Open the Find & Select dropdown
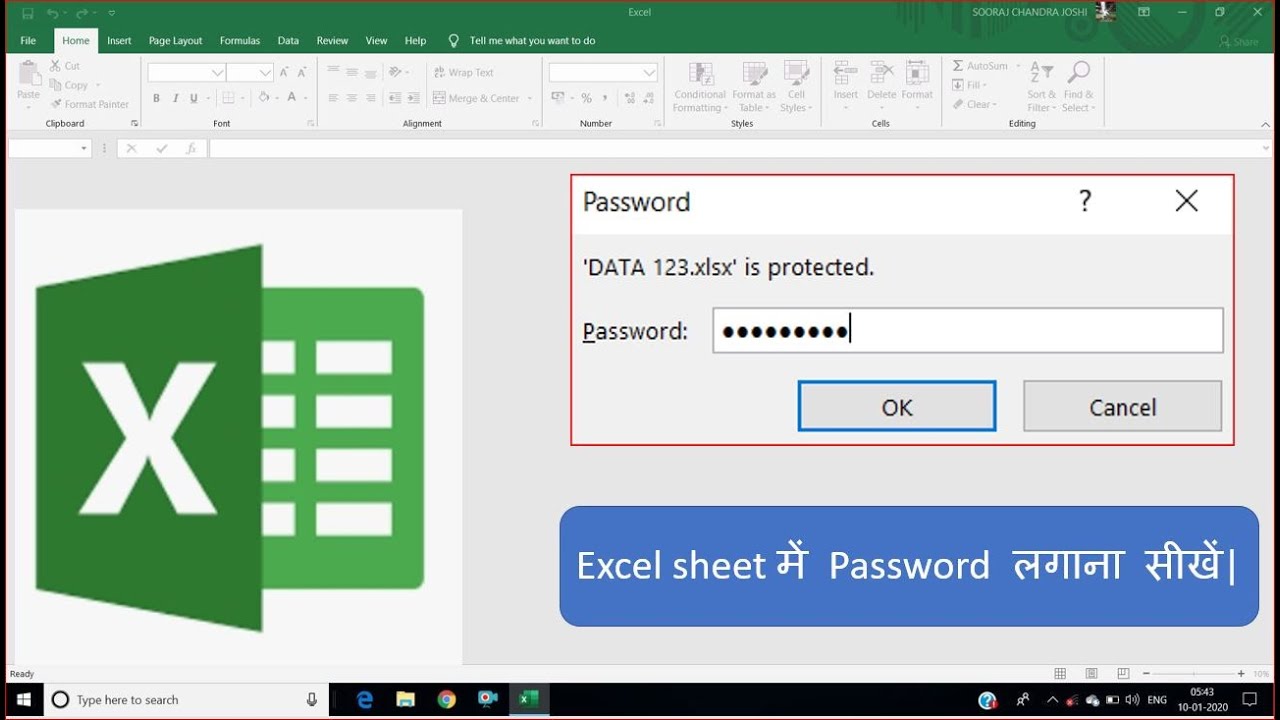The height and width of the screenshot is (720, 1280). 1078,87
